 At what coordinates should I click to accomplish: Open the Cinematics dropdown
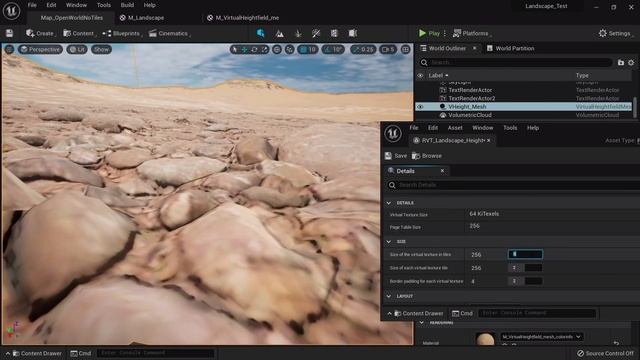click(x=169, y=33)
